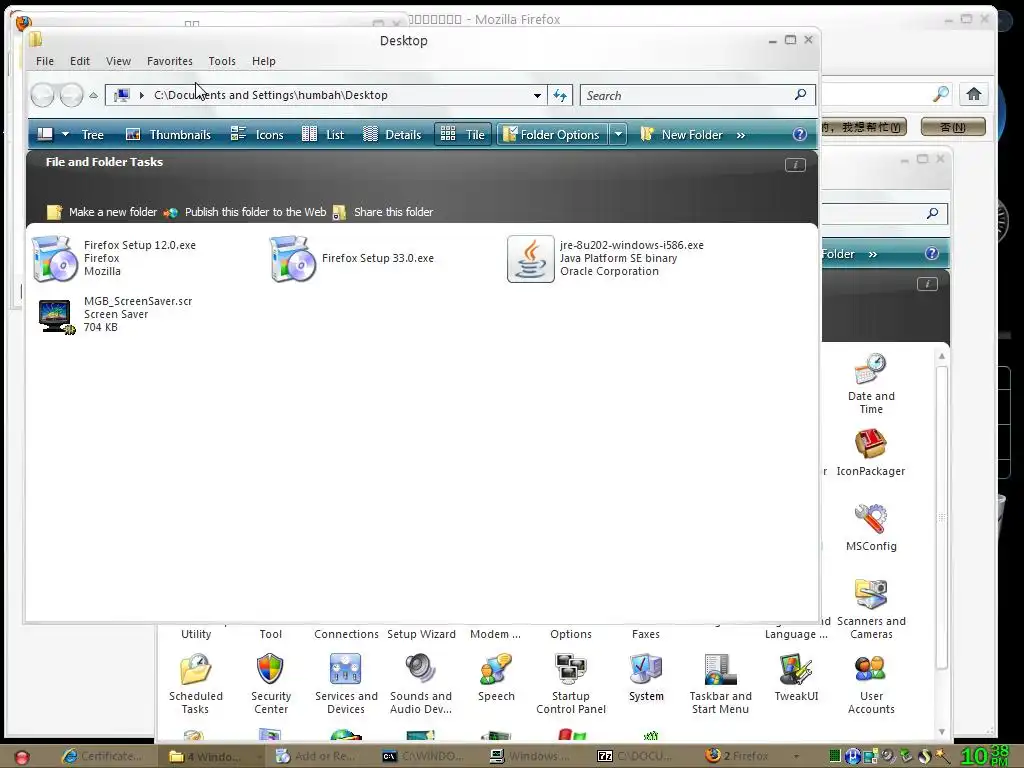Click the Forward navigation button in Desktop window
Viewport: 1024px width, 768px height.
[71, 95]
